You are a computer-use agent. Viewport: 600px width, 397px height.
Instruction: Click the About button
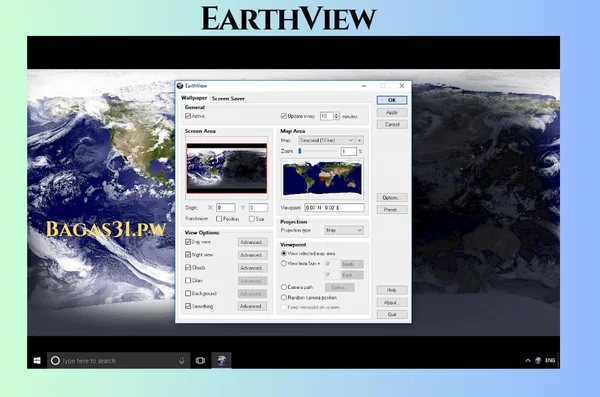(392, 302)
